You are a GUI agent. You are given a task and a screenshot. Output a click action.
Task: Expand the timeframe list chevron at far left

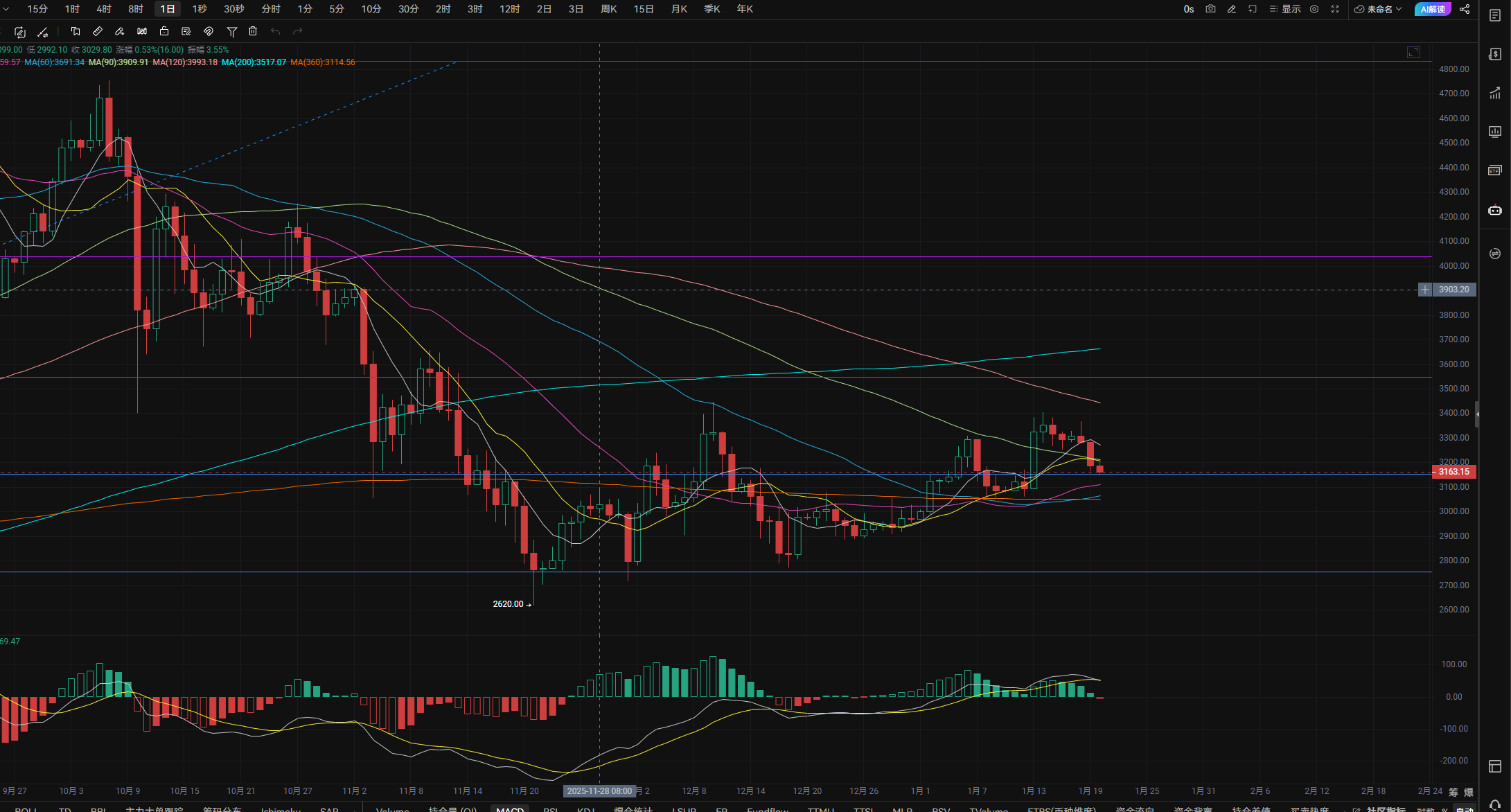[x=6, y=9]
